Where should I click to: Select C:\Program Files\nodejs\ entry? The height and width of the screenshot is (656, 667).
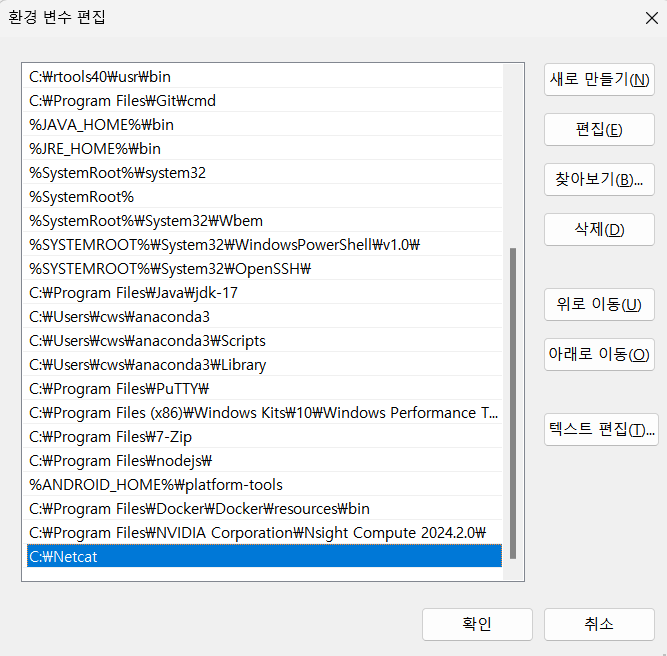(x=262, y=461)
